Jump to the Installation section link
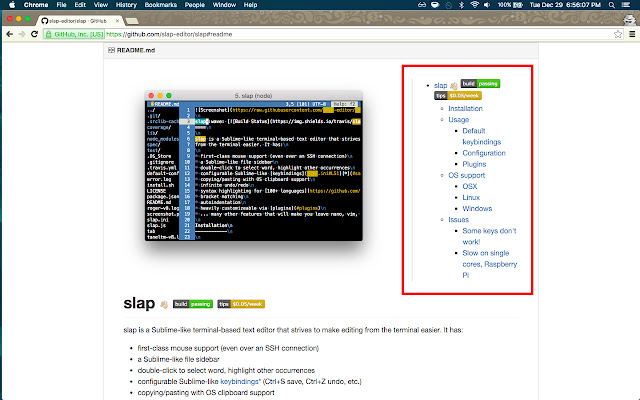Viewport: 640px width, 400px height. [x=465, y=109]
